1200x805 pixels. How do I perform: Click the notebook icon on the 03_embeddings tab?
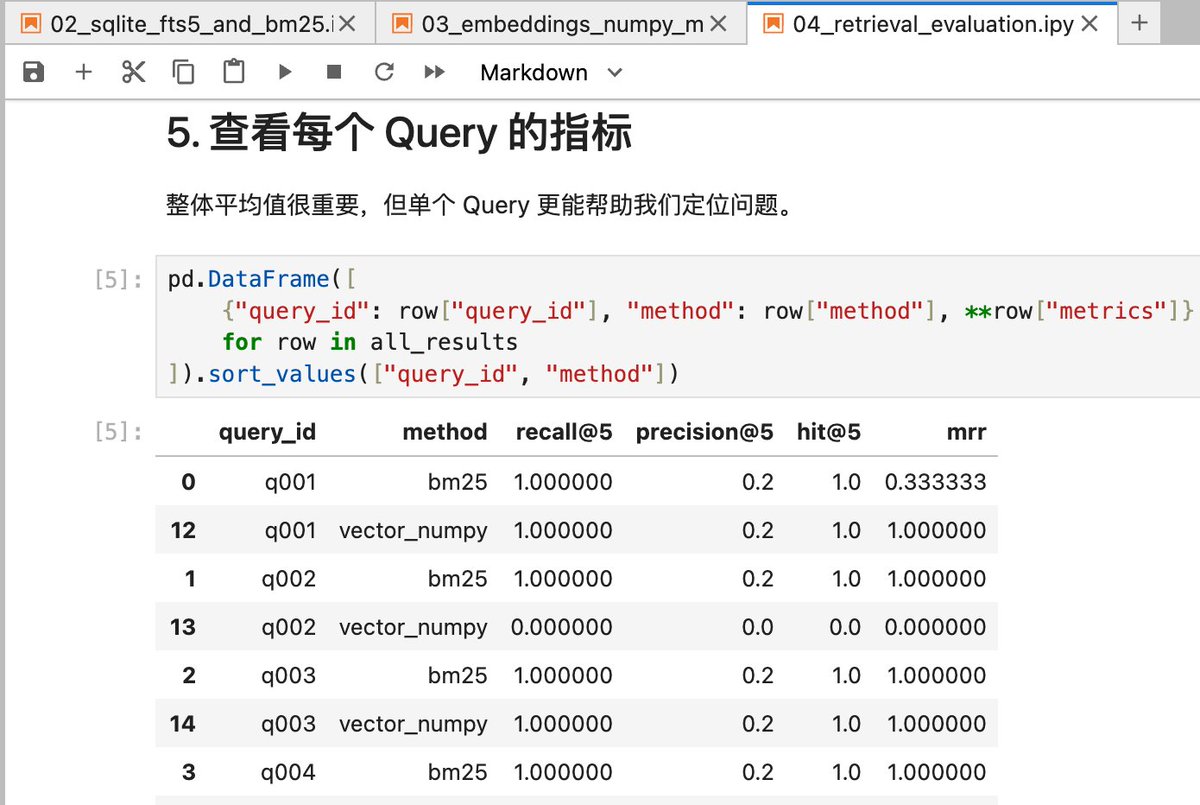(401, 24)
